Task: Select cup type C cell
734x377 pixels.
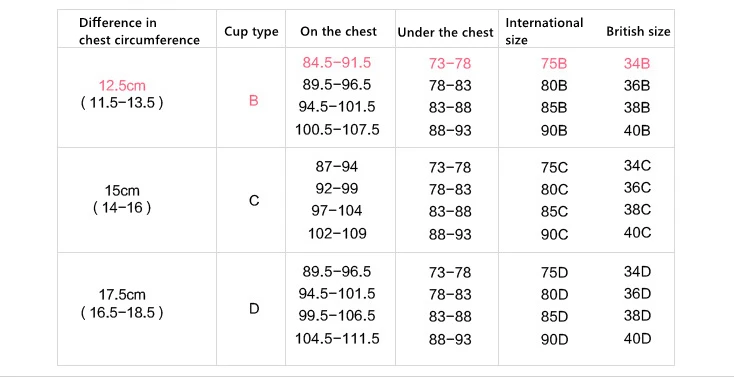Action: click(254, 201)
